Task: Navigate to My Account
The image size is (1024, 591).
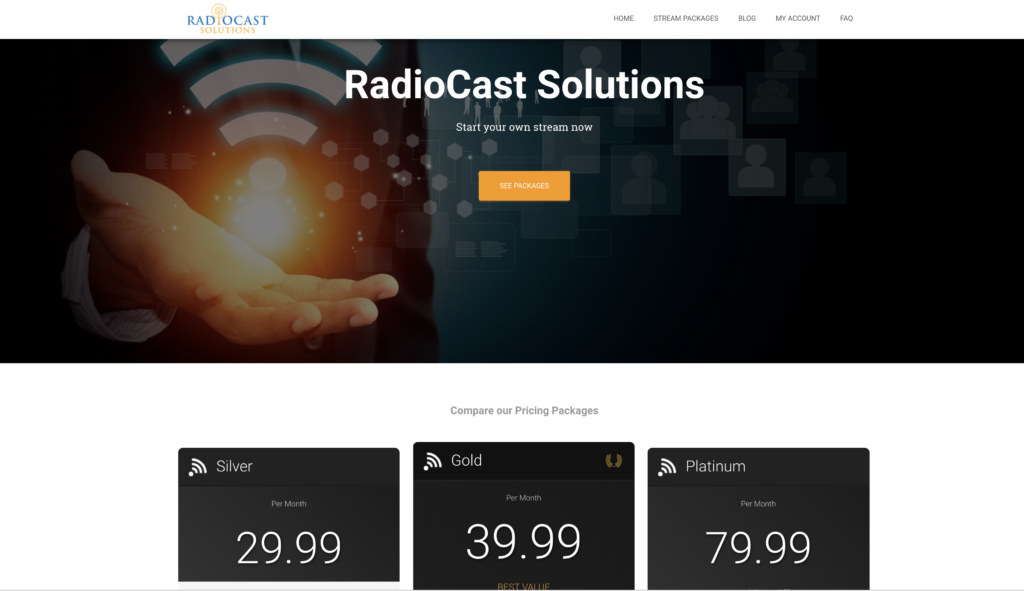Action: tap(797, 18)
